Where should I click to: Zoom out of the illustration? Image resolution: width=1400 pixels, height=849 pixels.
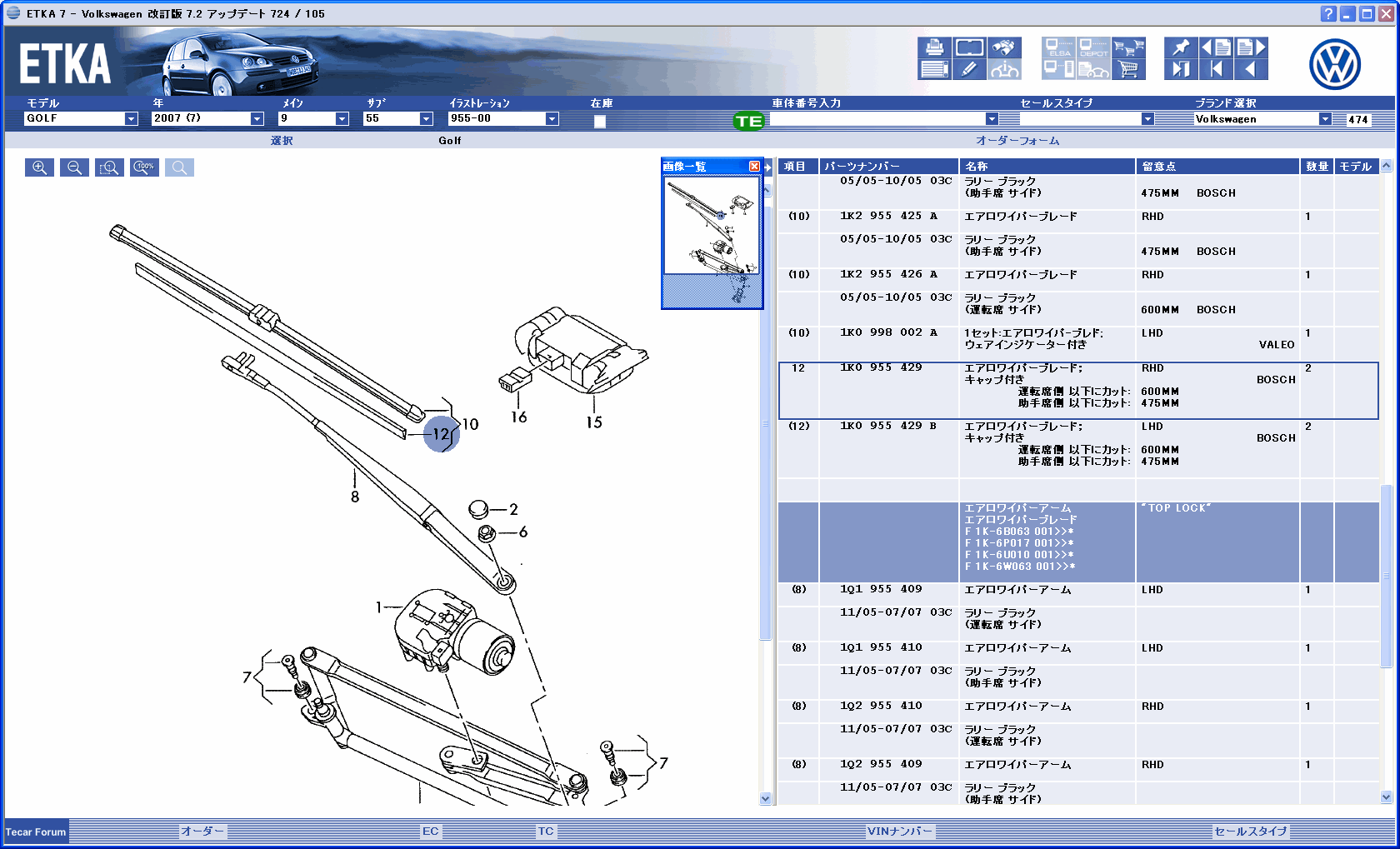(x=74, y=167)
